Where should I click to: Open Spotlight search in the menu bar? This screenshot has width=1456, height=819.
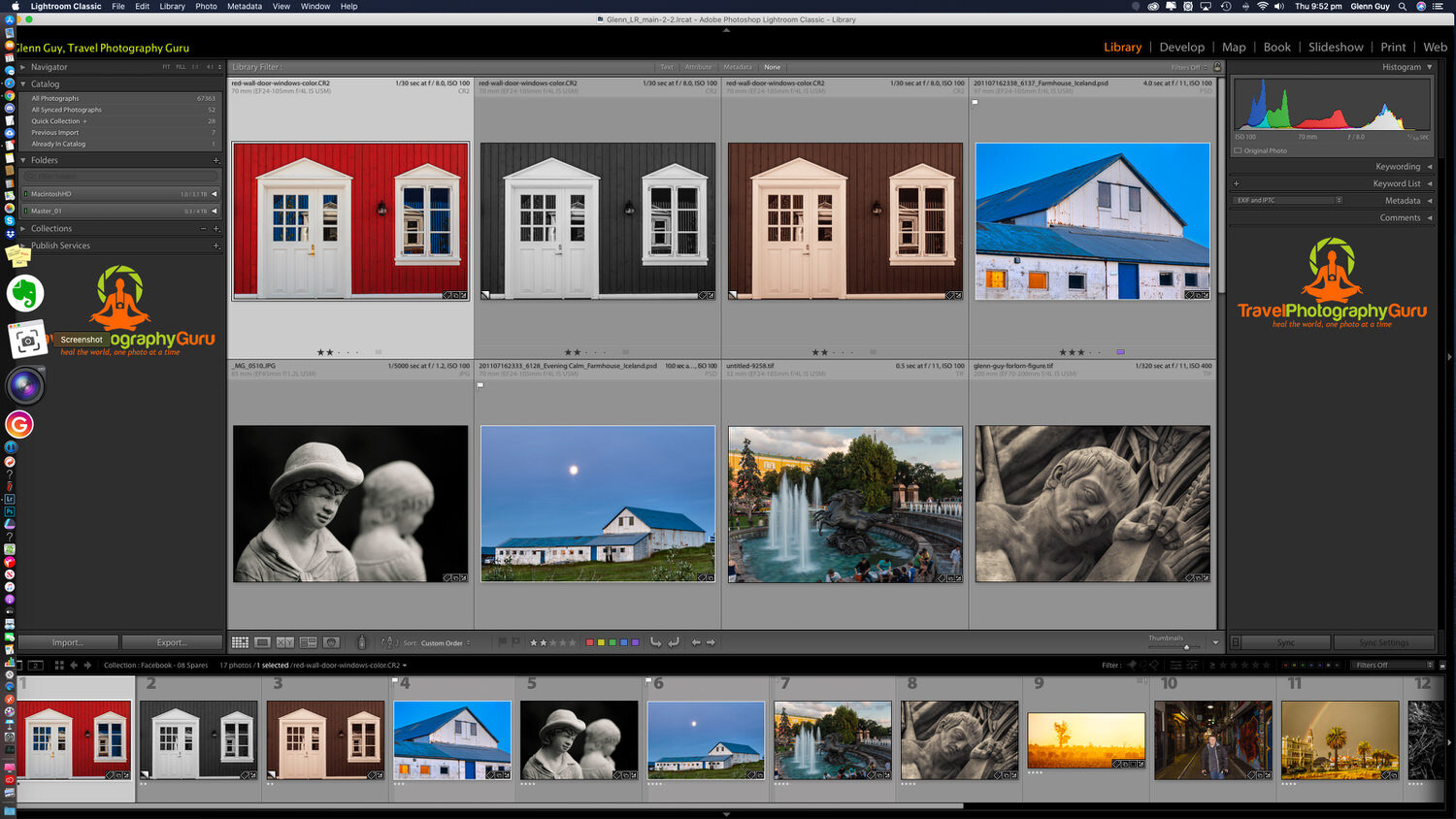tap(1402, 6)
